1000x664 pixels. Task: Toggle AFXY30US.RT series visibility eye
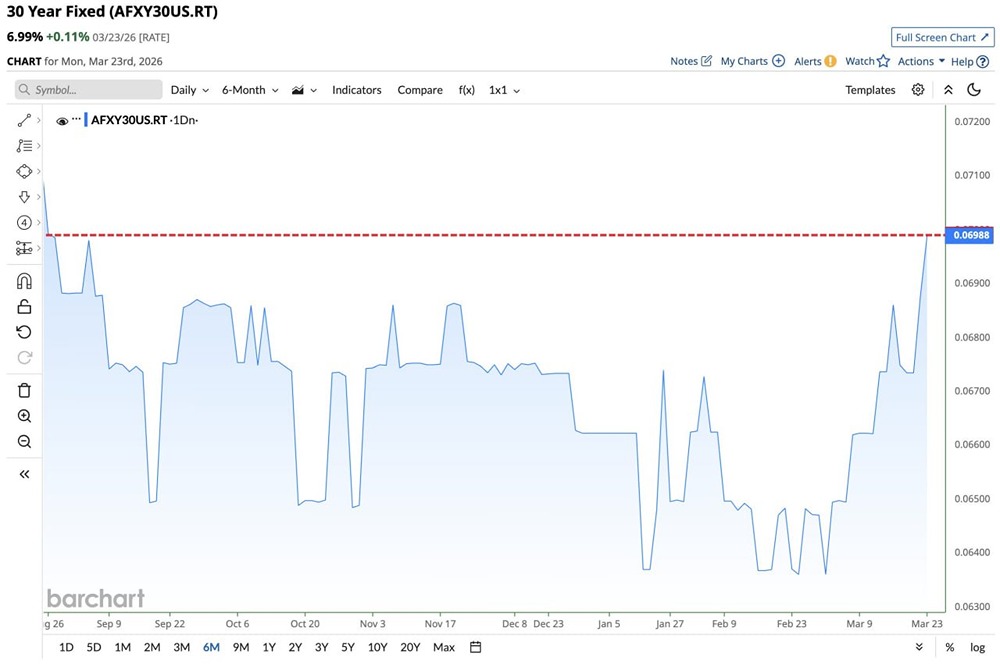tap(62, 121)
